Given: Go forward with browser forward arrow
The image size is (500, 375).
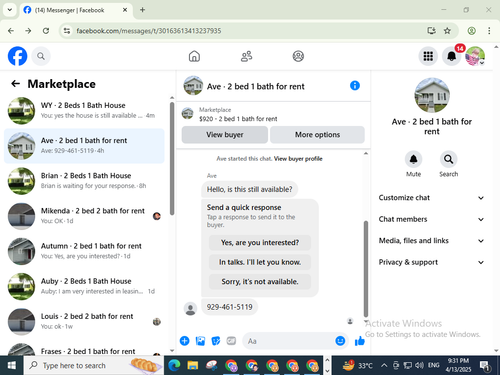Looking at the screenshot, I should (x=28, y=31).
